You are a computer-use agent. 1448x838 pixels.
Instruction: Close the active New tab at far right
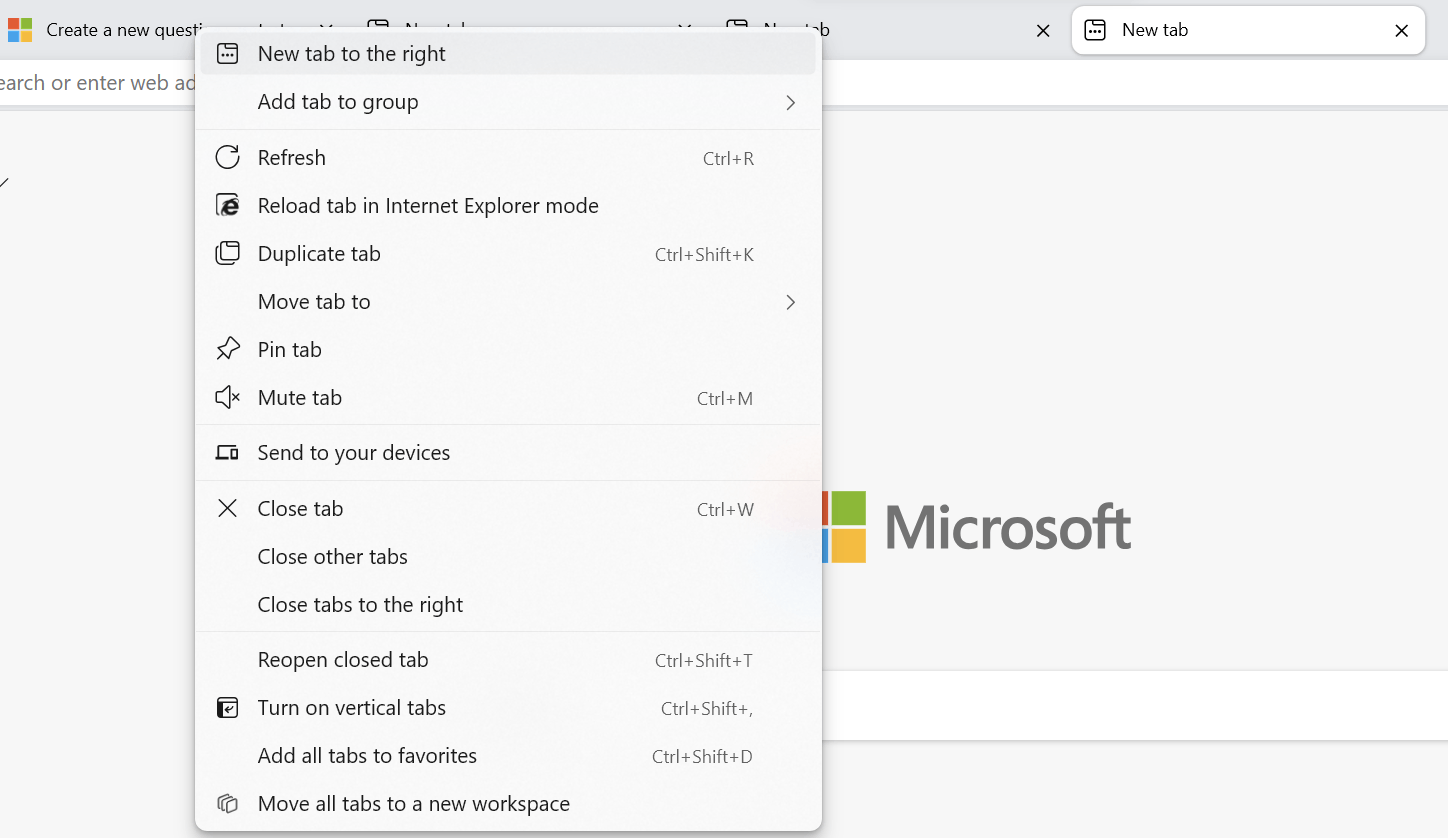(x=1401, y=31)
